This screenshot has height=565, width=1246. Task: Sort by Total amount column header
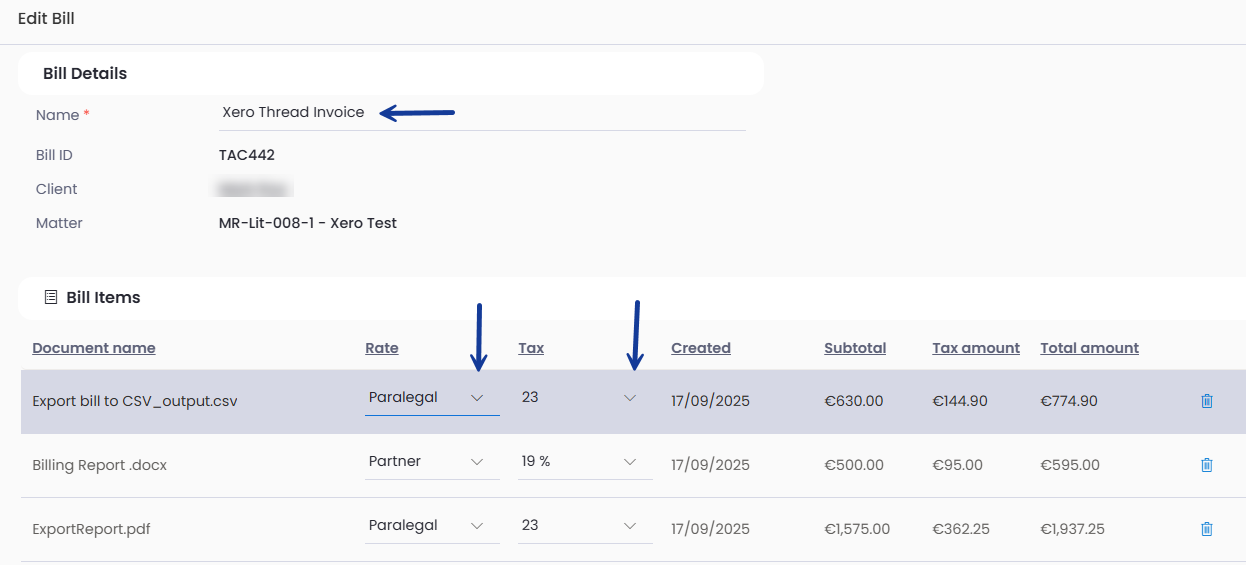[1089, 348]
